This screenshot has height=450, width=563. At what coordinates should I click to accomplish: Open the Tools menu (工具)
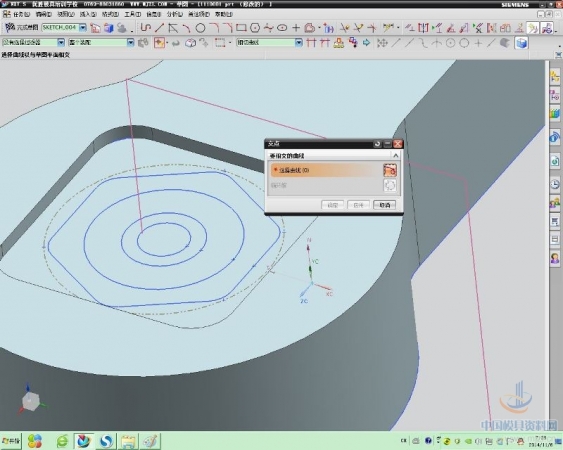coord(132,14)
